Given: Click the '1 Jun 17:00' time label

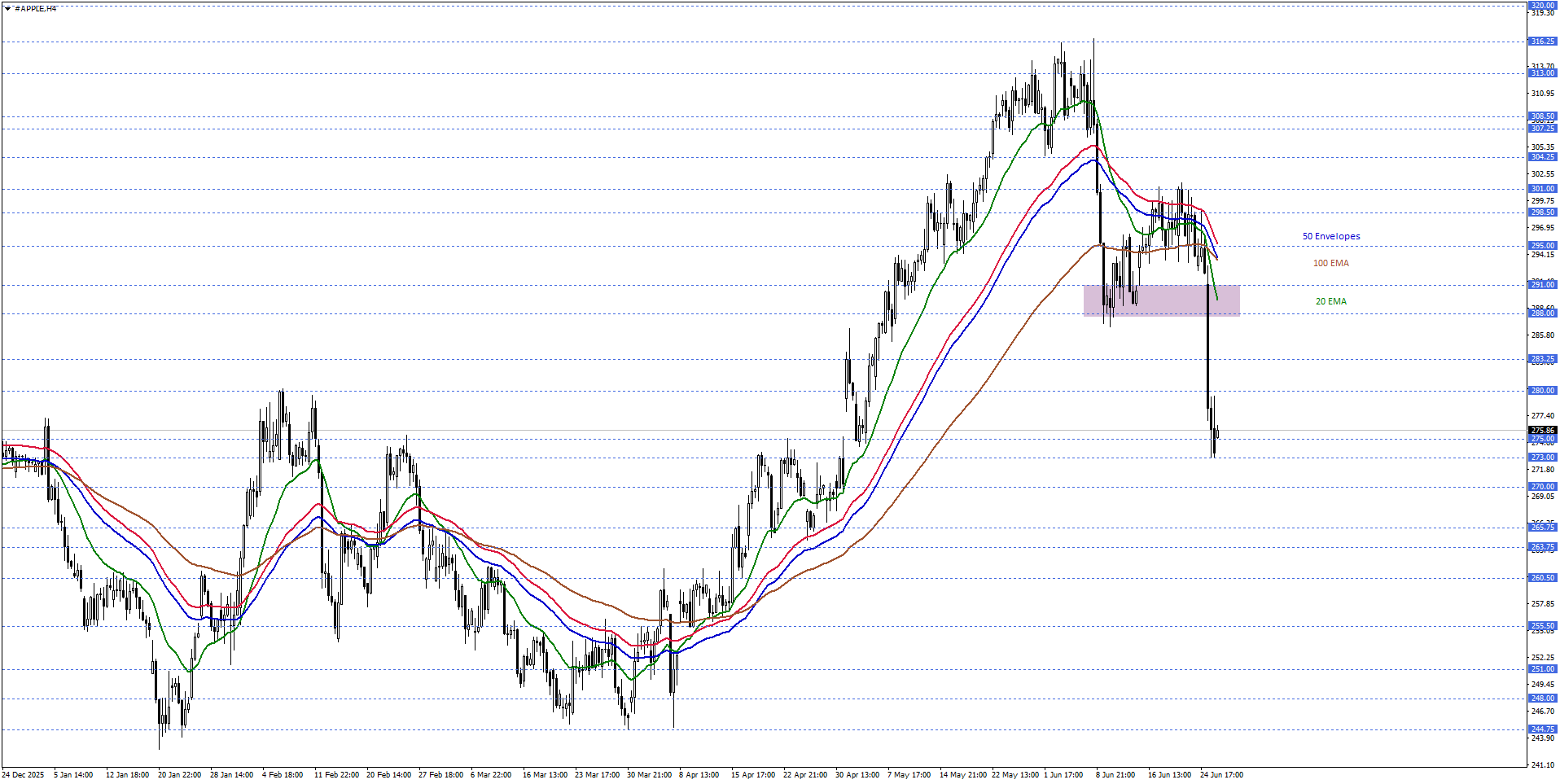Looking at the screenshot, I should 1063,775.
